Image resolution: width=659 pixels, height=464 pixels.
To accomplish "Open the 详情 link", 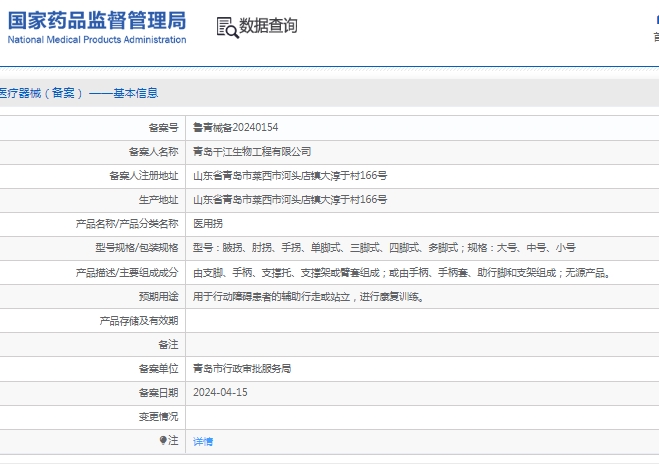I will tap(203, 441).
